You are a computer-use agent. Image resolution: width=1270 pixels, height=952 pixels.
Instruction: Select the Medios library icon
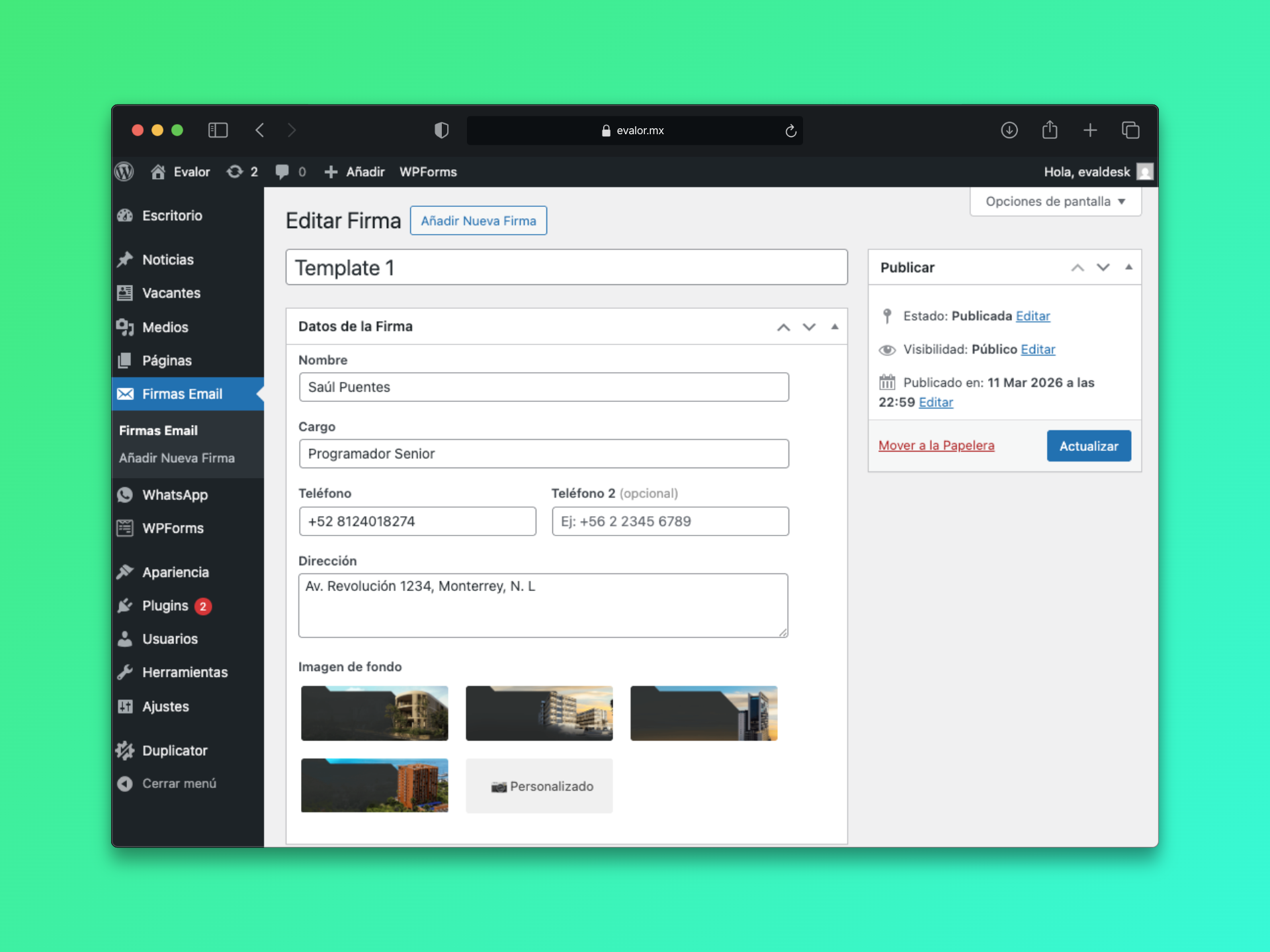pyautogui.click(x=126, y=327)
